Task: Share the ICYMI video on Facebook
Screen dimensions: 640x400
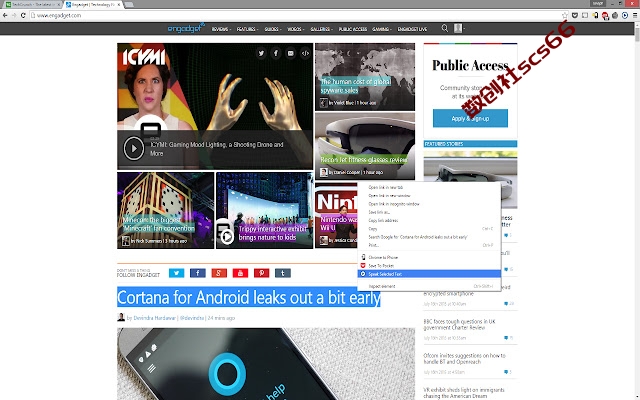Action: pos(276,53)
